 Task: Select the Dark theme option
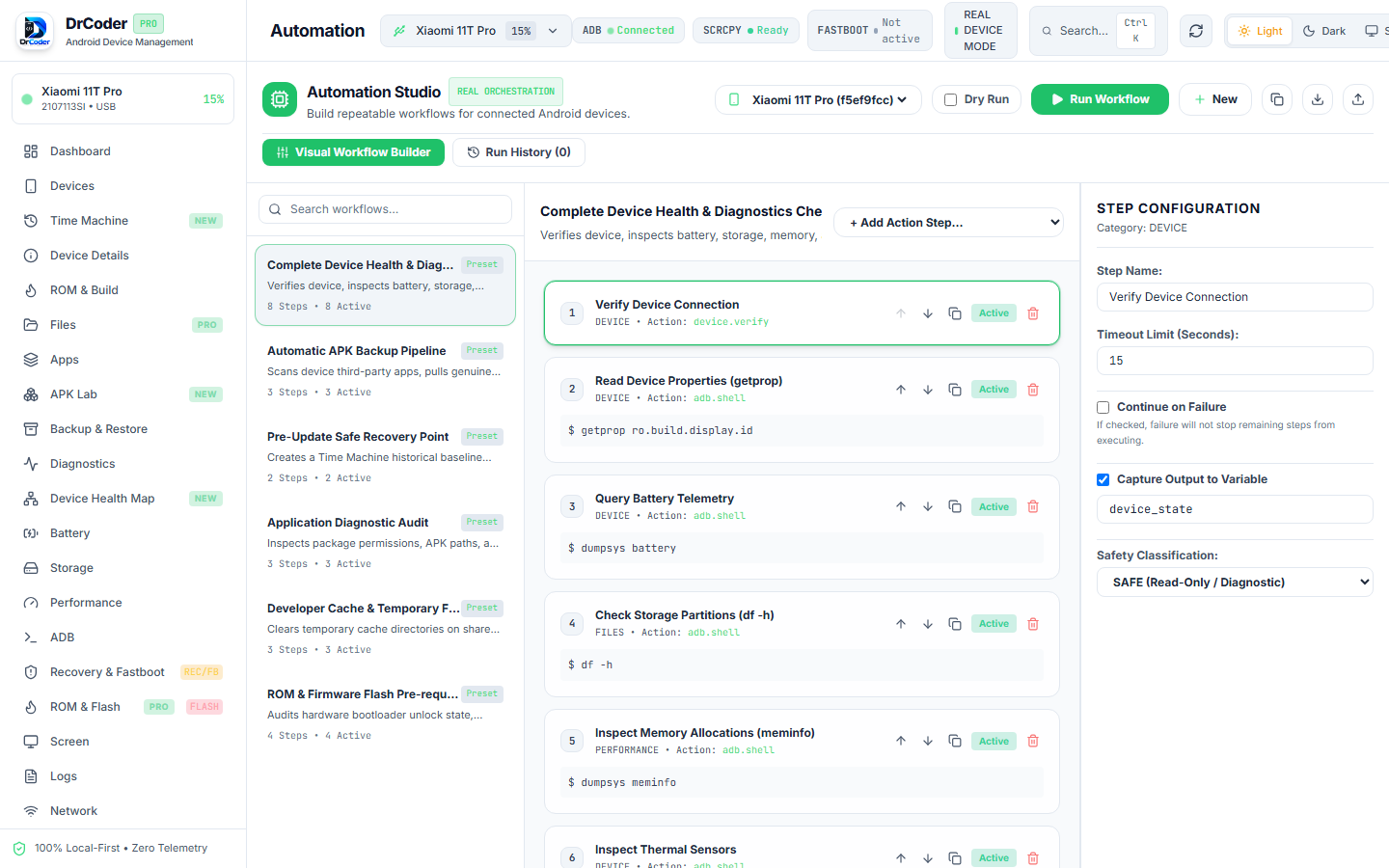tap(1324, 31)
